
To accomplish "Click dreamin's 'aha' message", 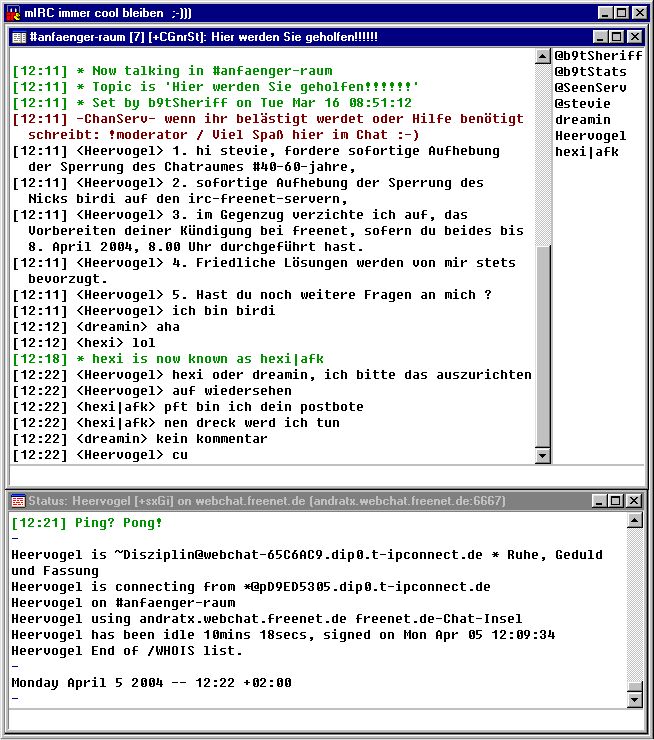I will [x=96, y=327].
